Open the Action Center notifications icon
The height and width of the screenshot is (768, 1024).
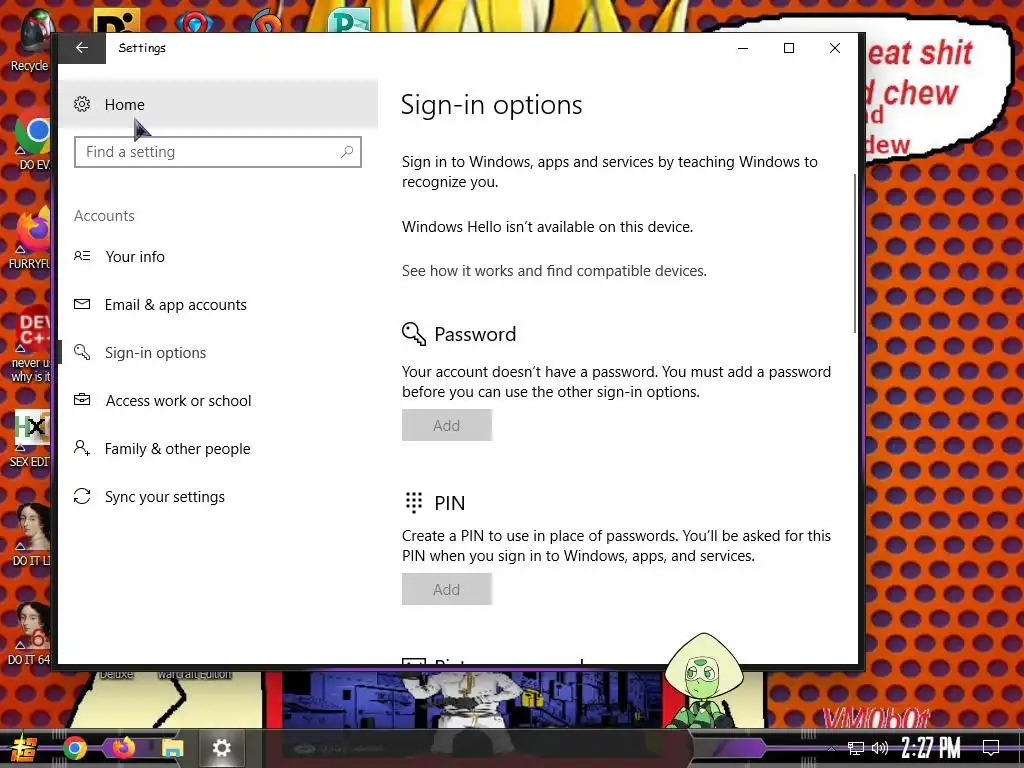[x=991, y=748]
